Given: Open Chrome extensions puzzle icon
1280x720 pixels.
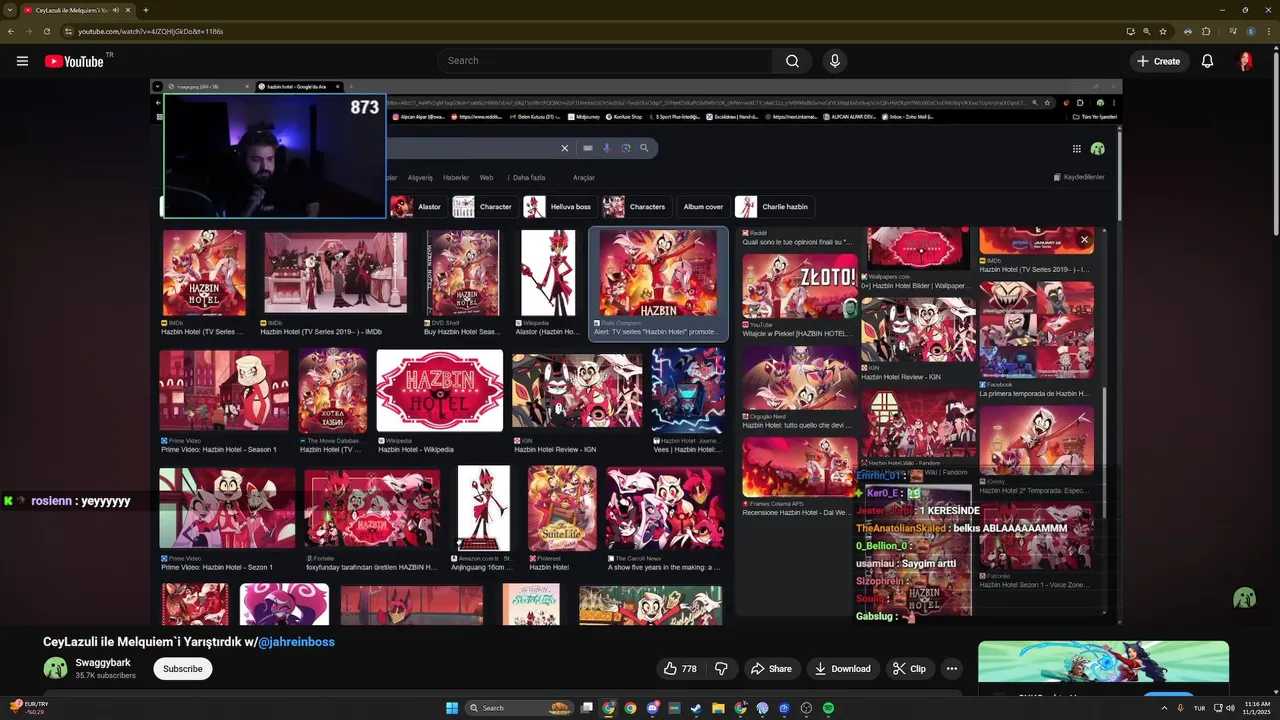Looking at the screenshot, I should 1206,31.
